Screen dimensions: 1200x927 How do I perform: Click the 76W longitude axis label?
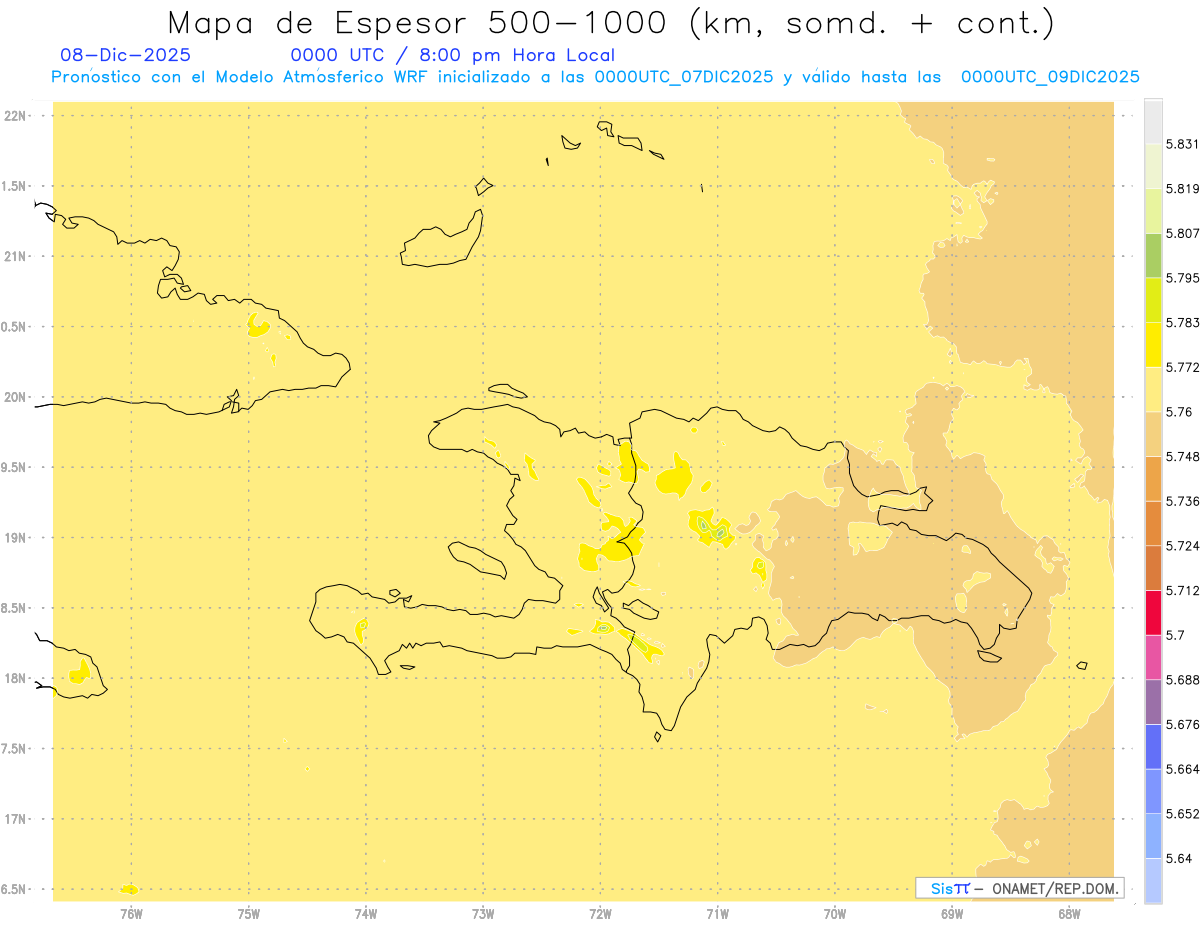131,913
